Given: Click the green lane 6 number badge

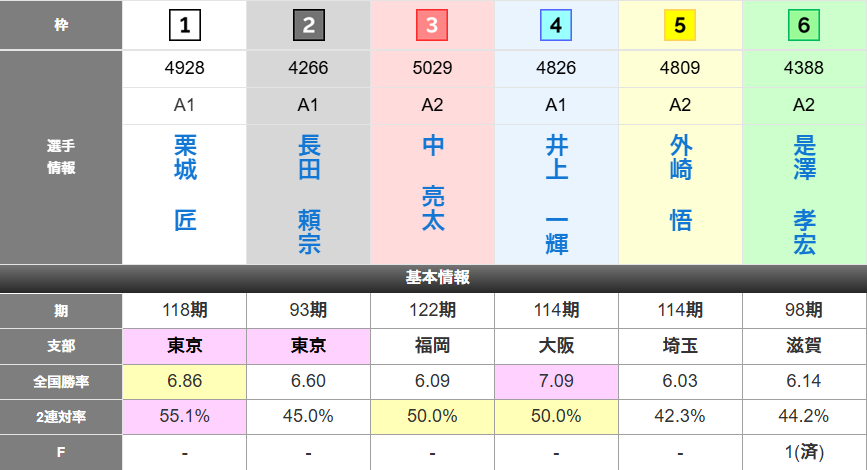Looking at the screenshot, I should 804,25.
